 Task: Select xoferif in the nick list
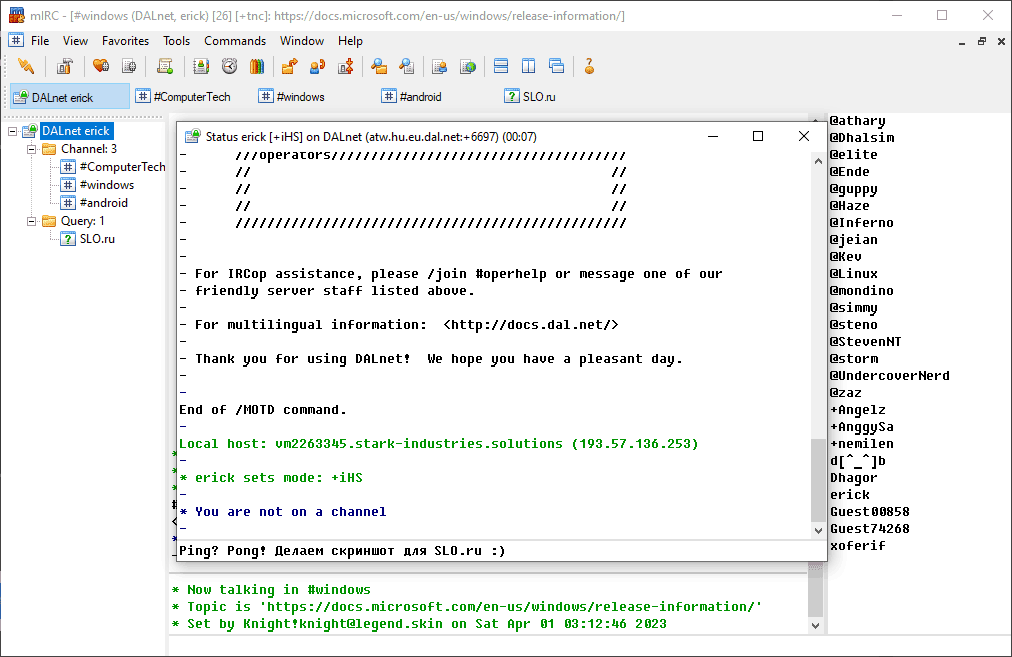[857, 546]
